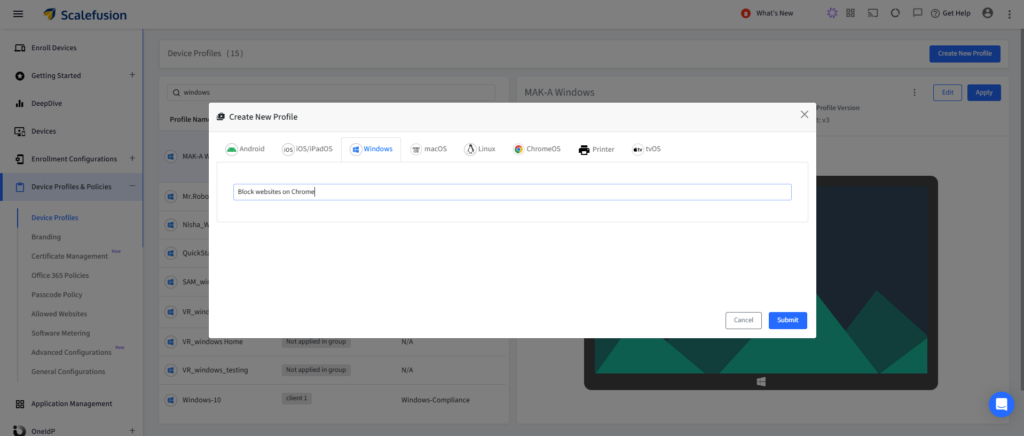Open Branding submenu item

coord(46,237)
